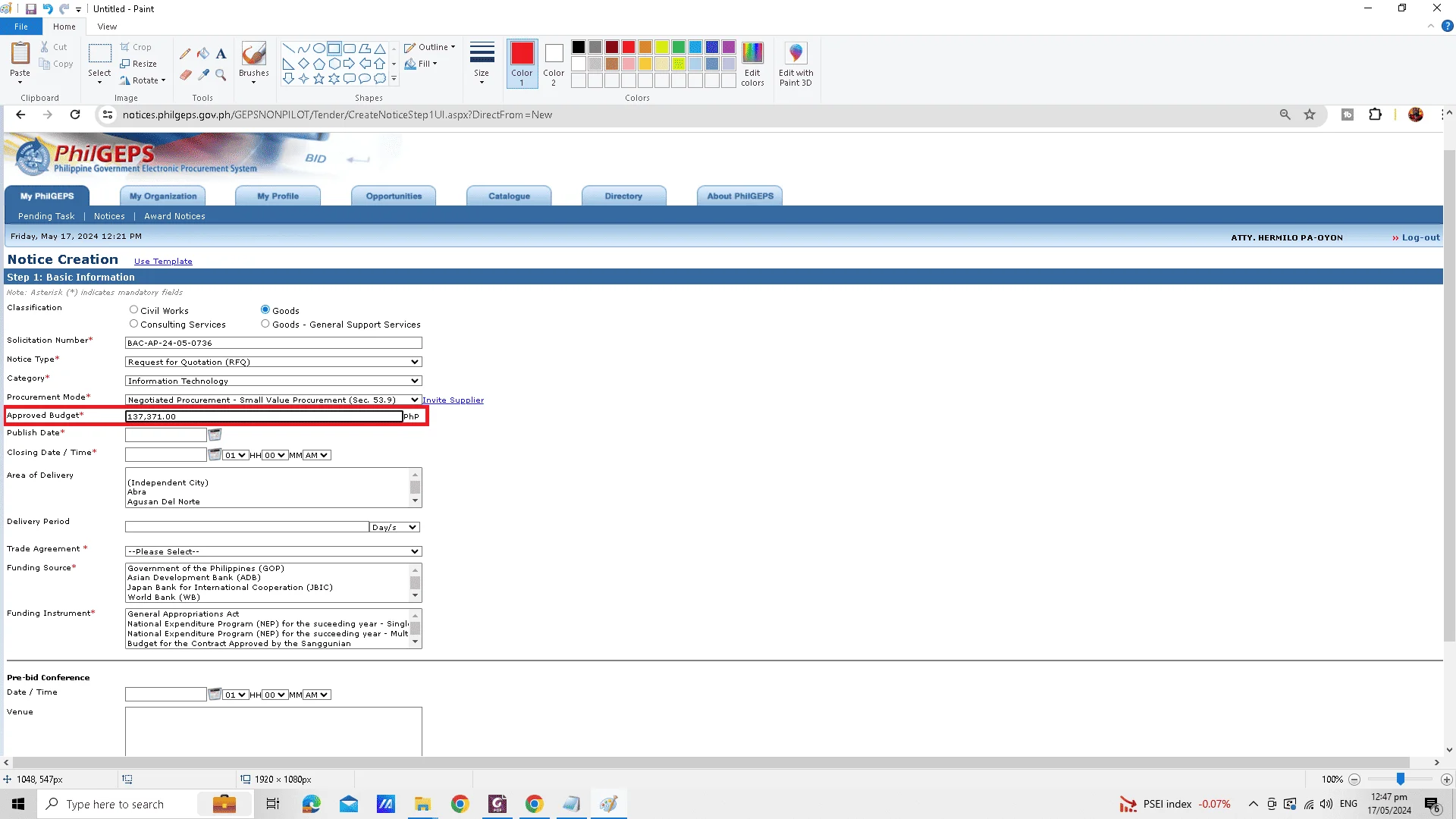This screenshot has width=1456, height=819.
Task: Click the bookmark star icon
Action: pos(1310,115)
